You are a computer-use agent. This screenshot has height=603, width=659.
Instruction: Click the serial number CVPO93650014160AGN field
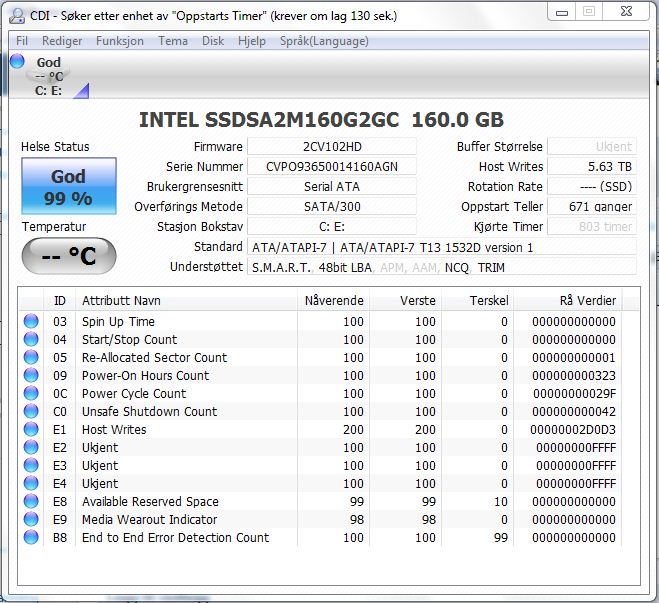click(332, 167)
